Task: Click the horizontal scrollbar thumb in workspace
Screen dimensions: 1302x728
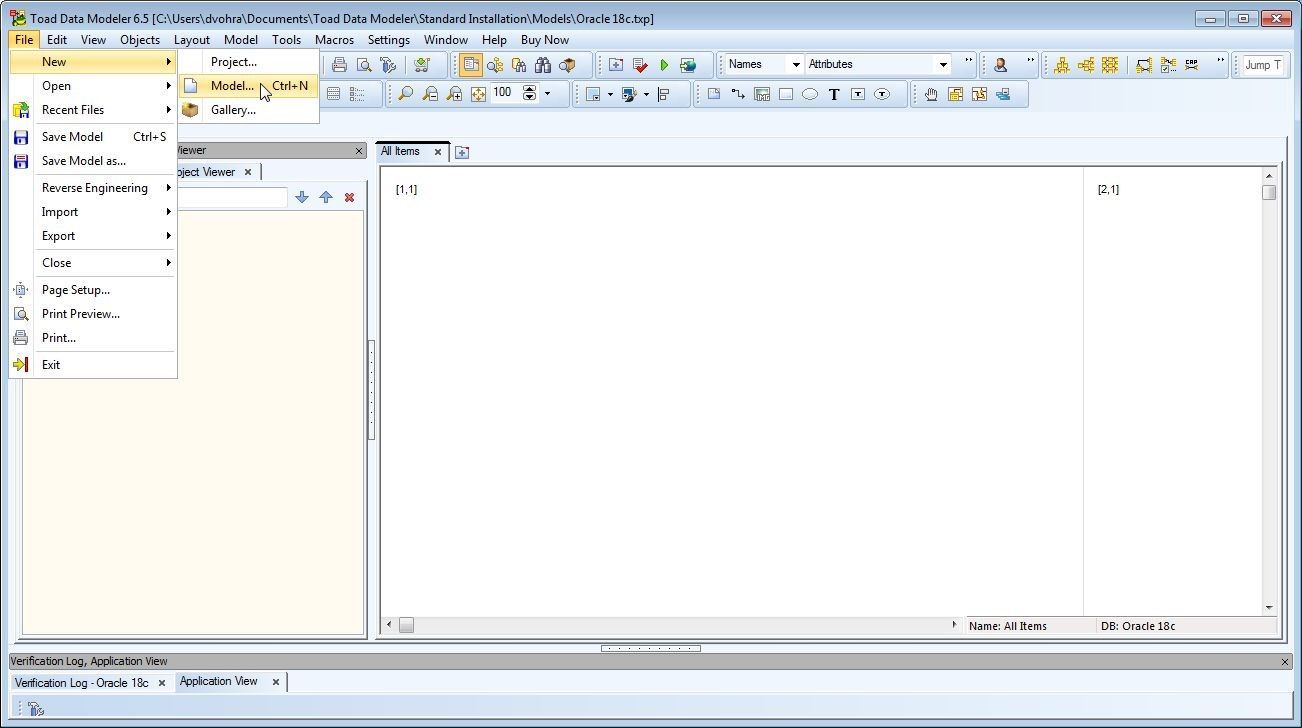Action: pyautogui.click(x=406, y=625)
